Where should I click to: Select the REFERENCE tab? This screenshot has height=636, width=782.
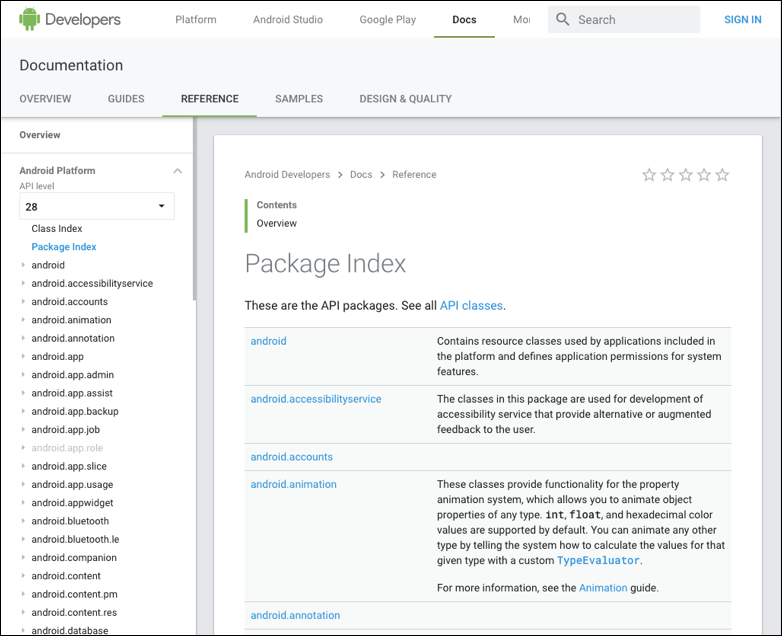209,99
